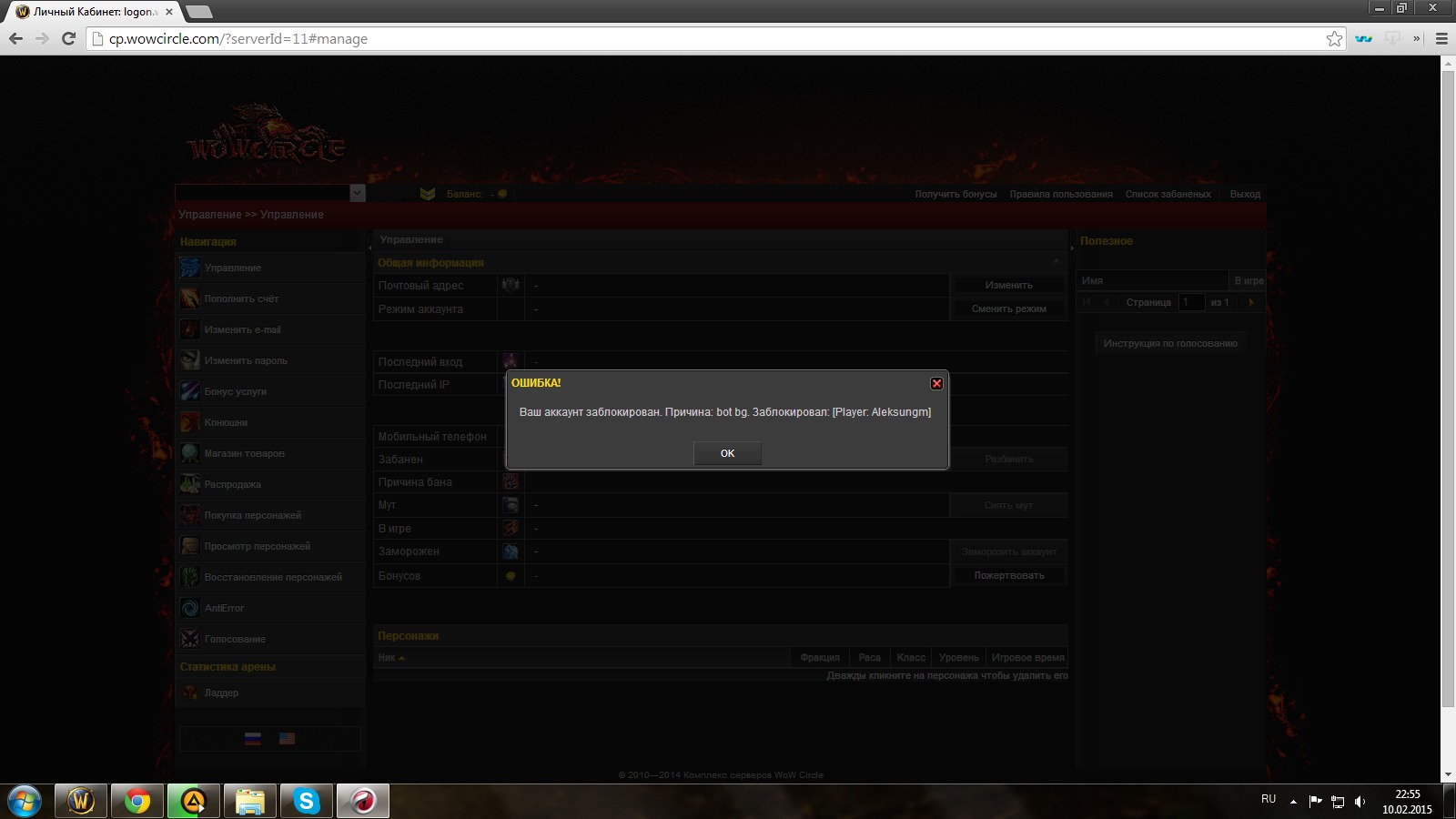Collapse the Общая информация section
1456x819 pixels.
1057,262
